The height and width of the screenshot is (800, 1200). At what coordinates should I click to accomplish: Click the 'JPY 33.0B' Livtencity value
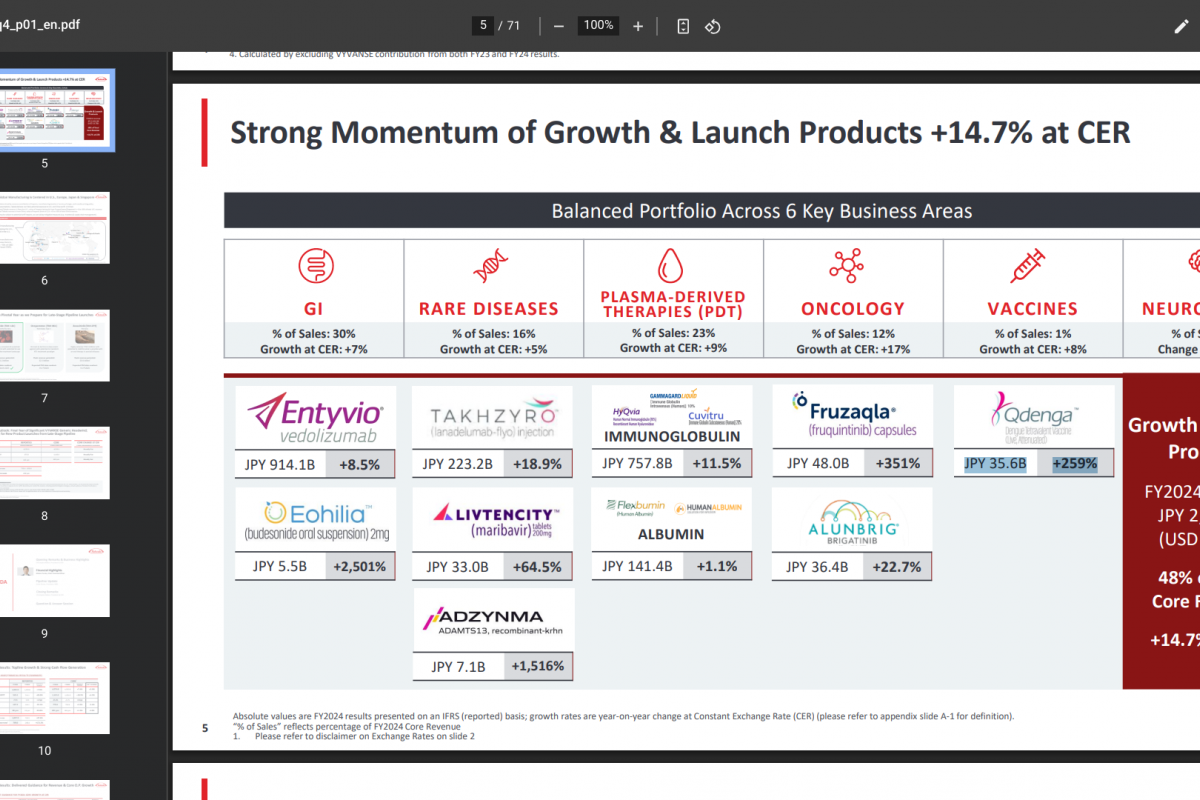pyautogui.click(x=458, y=566)
